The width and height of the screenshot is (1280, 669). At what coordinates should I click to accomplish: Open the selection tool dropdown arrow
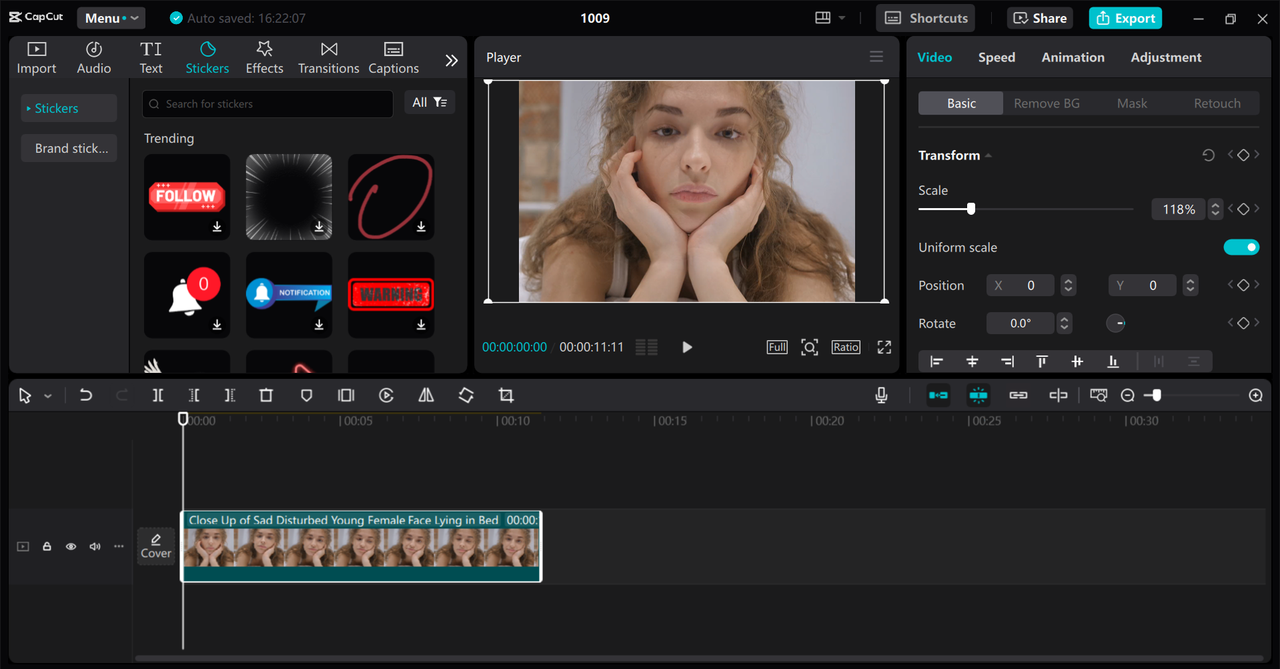(47, 396)
